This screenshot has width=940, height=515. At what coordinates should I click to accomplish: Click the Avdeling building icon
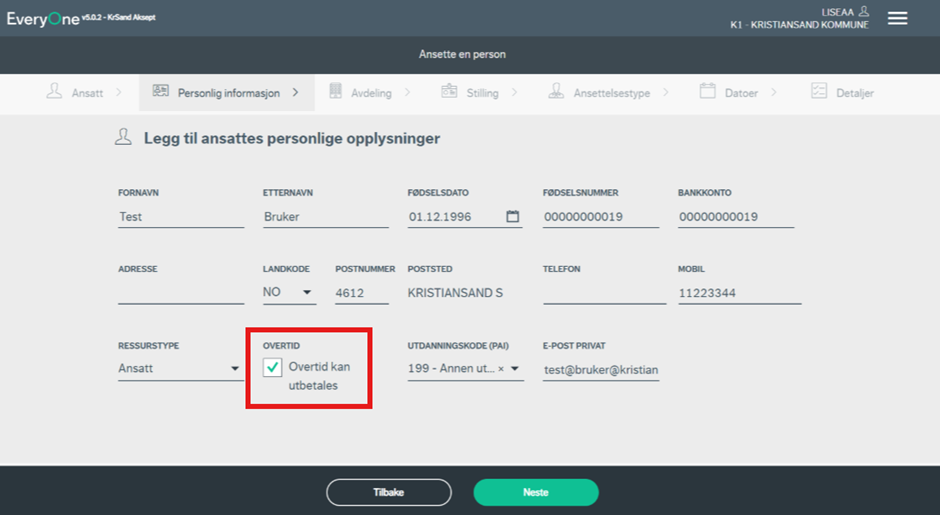[x=336, y=92]
